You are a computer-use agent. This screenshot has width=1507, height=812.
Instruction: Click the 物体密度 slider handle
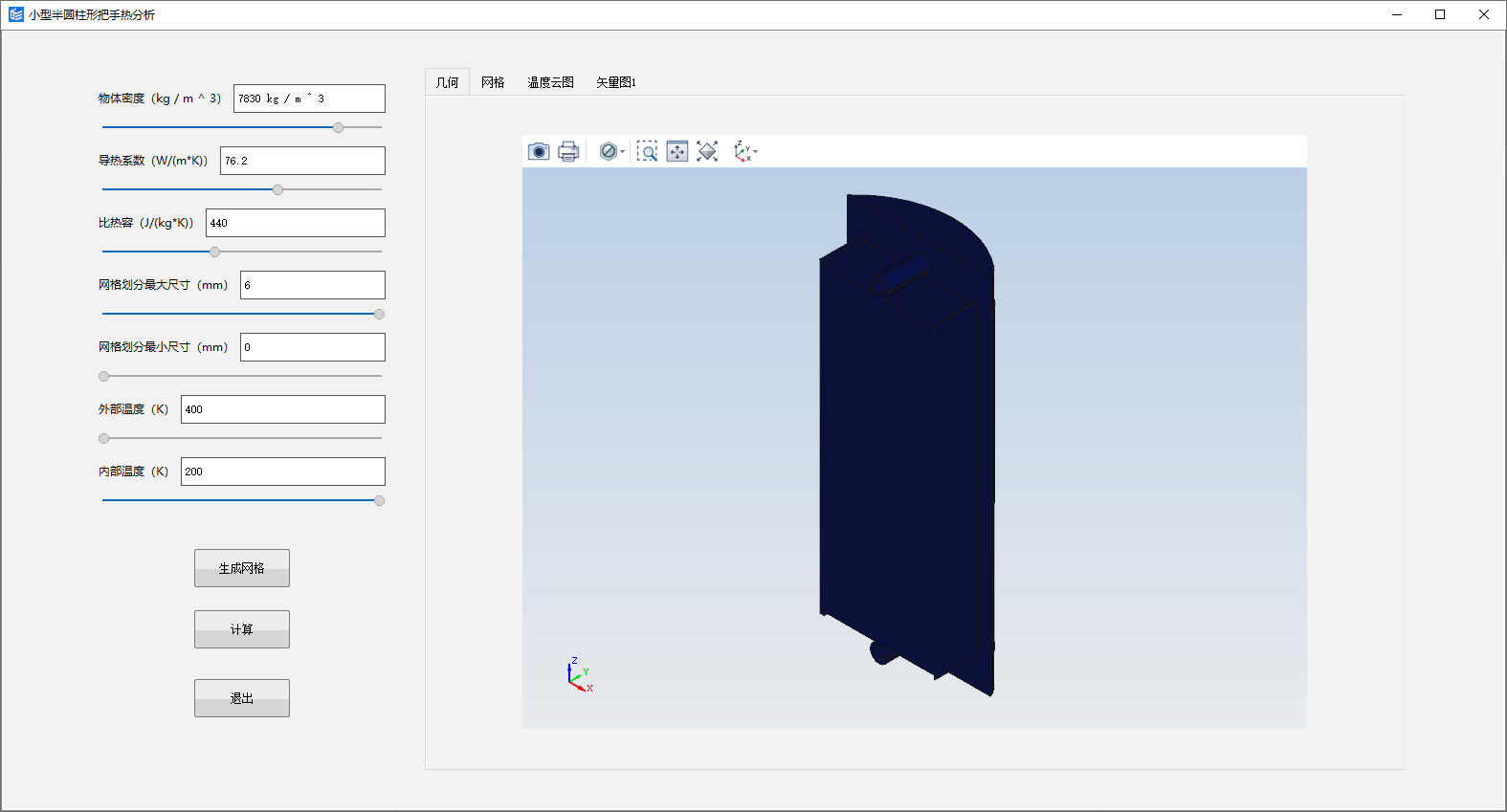coord(338,127)
